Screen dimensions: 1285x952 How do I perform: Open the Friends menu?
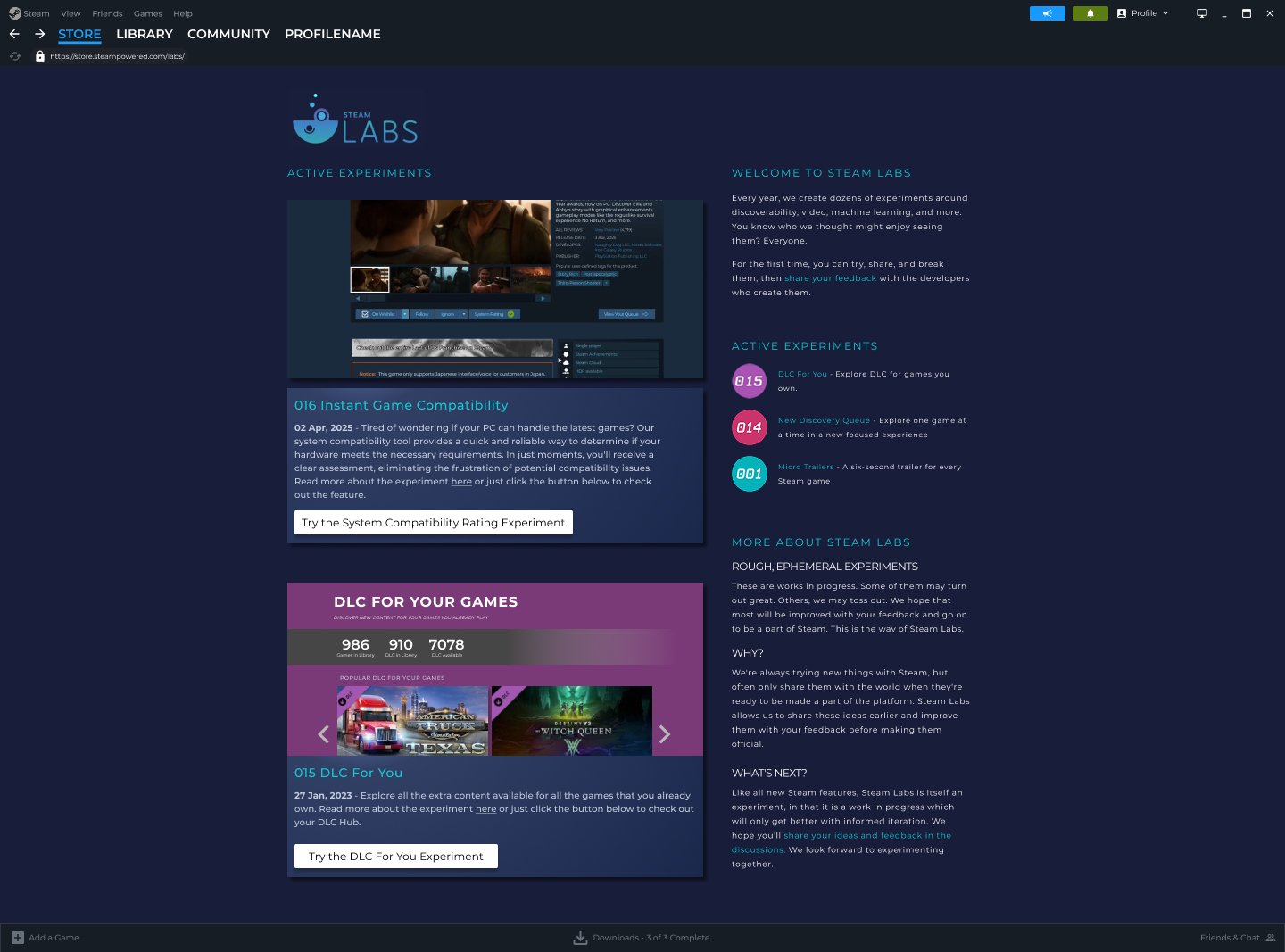coord(107,13)
